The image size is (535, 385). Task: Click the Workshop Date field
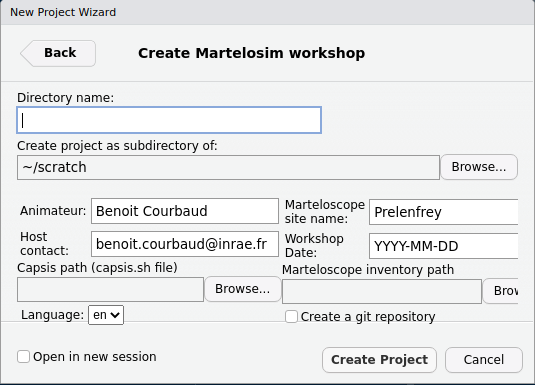(x=444, y=246)
